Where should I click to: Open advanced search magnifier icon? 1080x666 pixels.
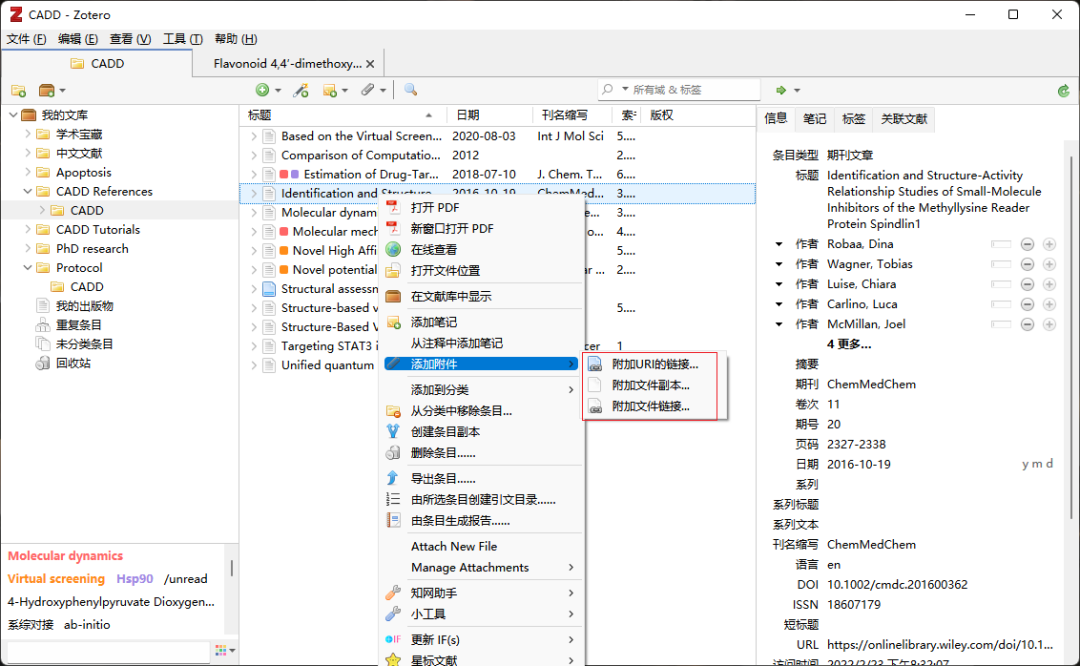(x=411, y=90)
